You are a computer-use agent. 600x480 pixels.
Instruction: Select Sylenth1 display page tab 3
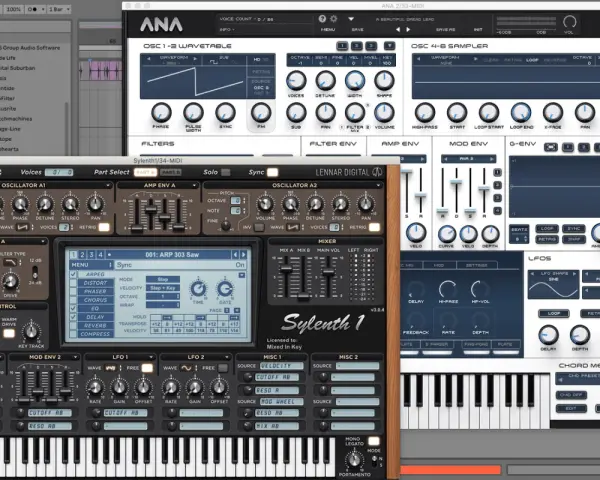coord(91,255)
